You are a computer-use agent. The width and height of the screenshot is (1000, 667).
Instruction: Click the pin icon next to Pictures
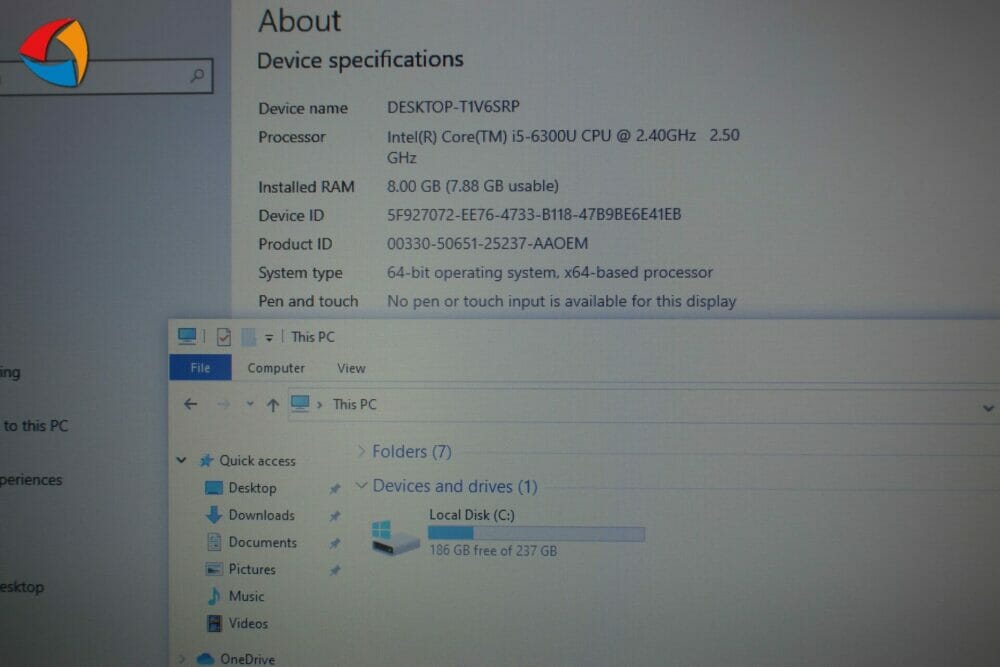point(335,570)
